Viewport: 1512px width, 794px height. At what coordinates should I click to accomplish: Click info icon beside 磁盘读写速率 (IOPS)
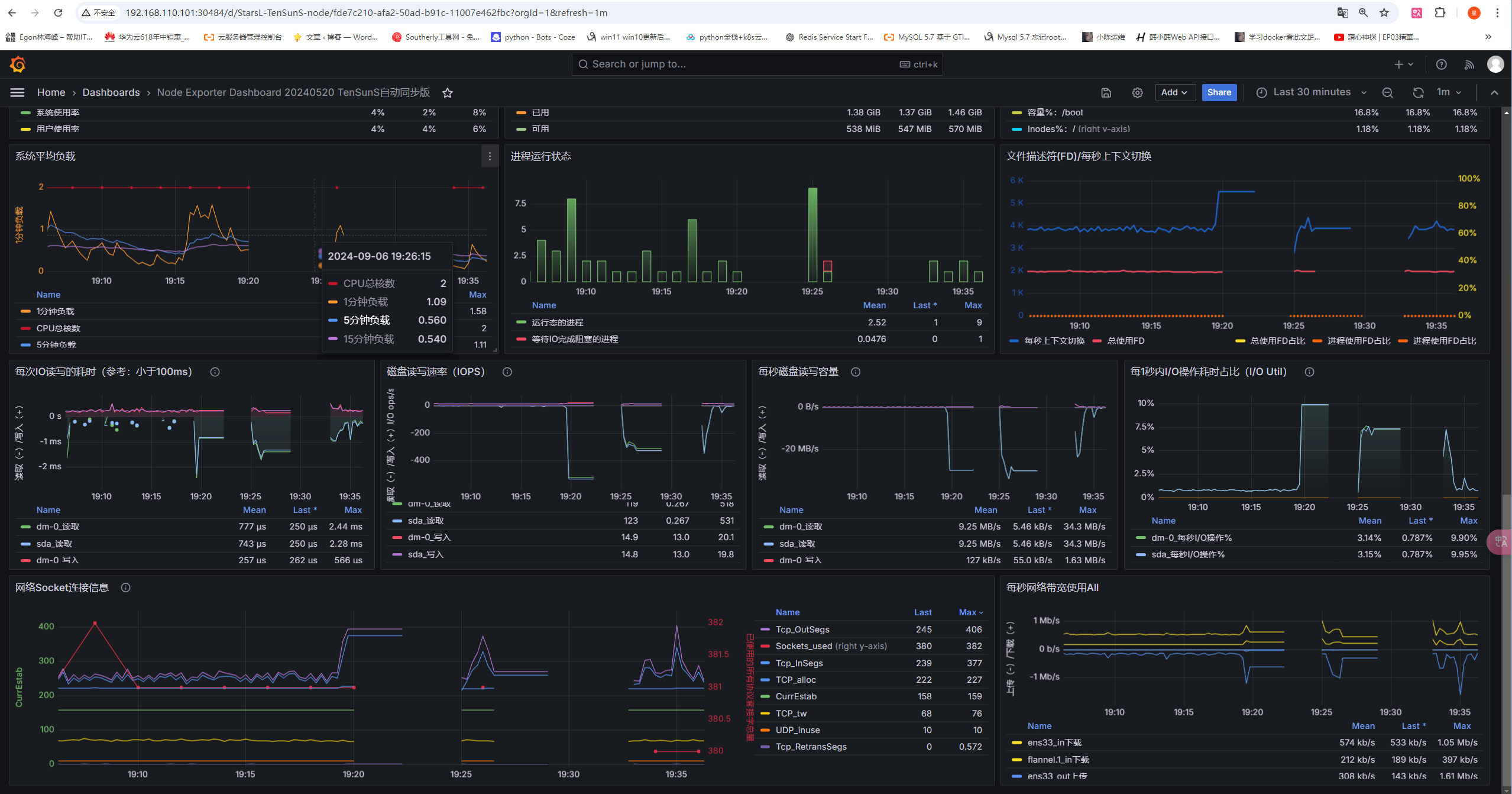507,372
